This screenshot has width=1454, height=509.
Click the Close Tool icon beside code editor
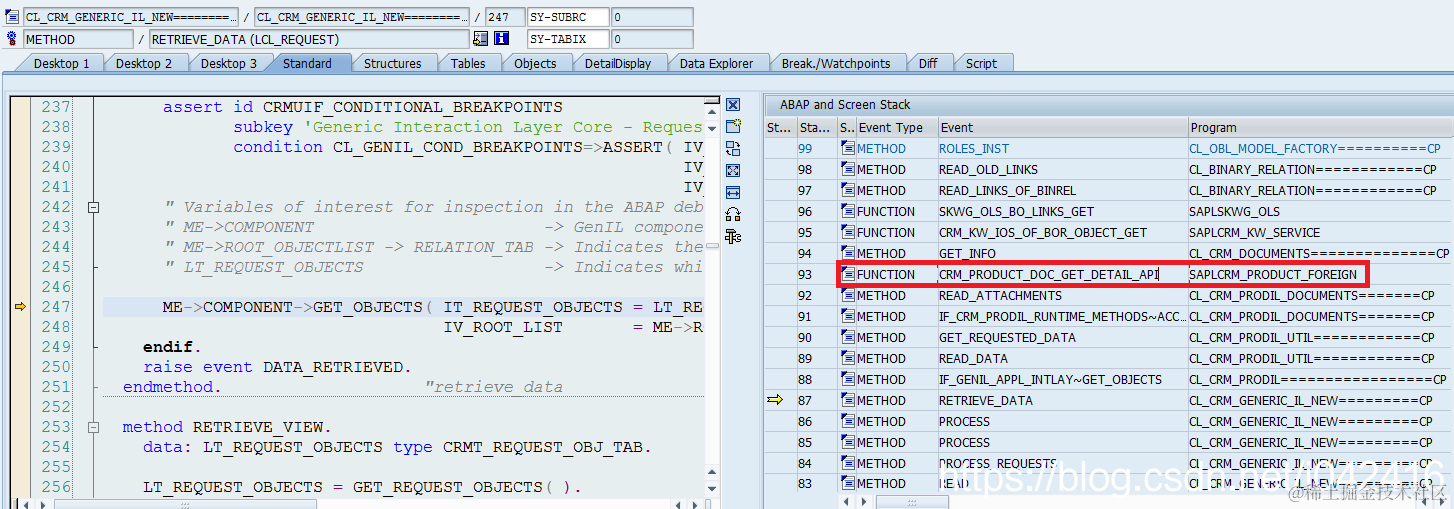(x=733, y=105)
